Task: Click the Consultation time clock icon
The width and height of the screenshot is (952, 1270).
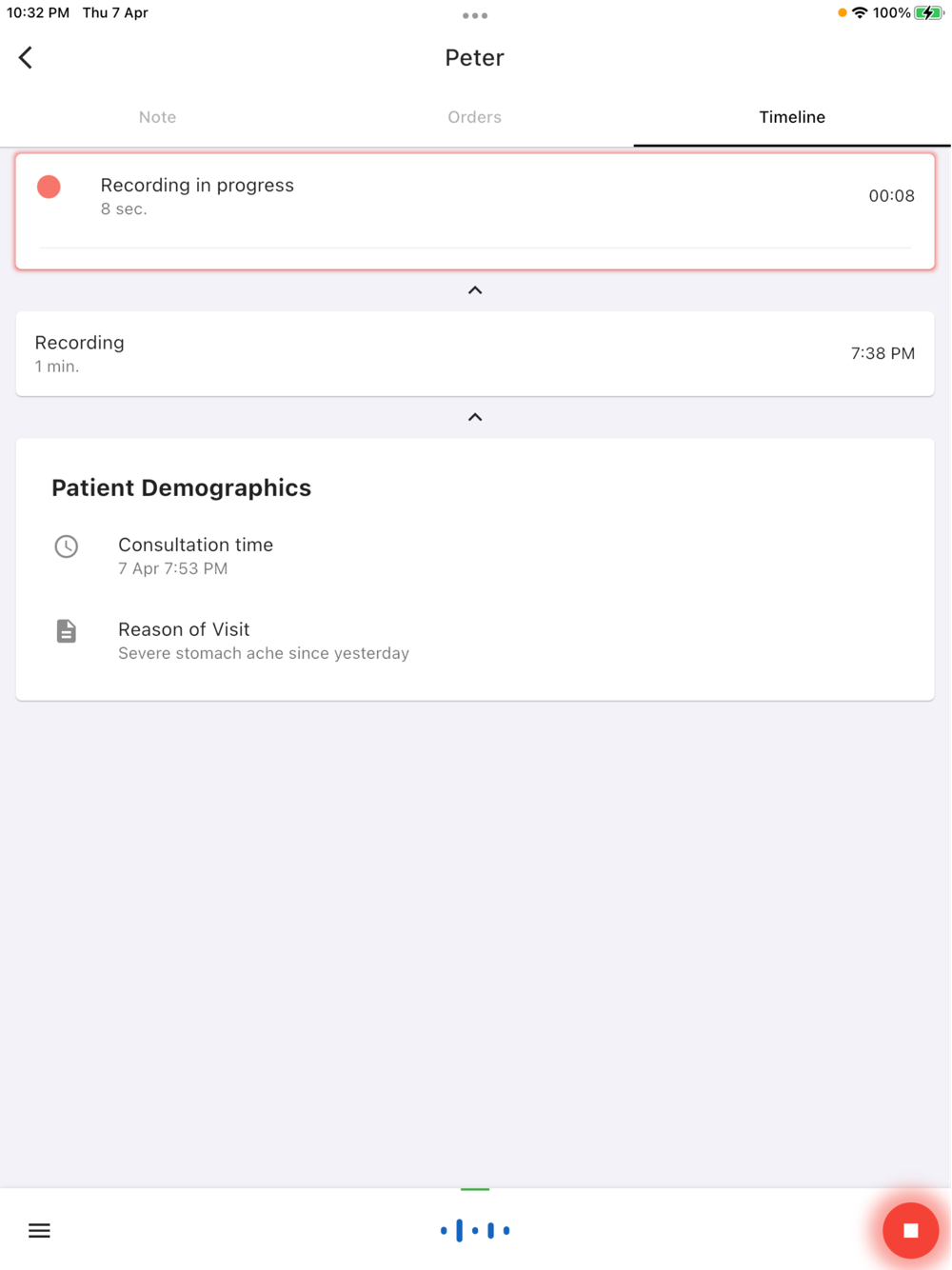Action: pos(67,546)
